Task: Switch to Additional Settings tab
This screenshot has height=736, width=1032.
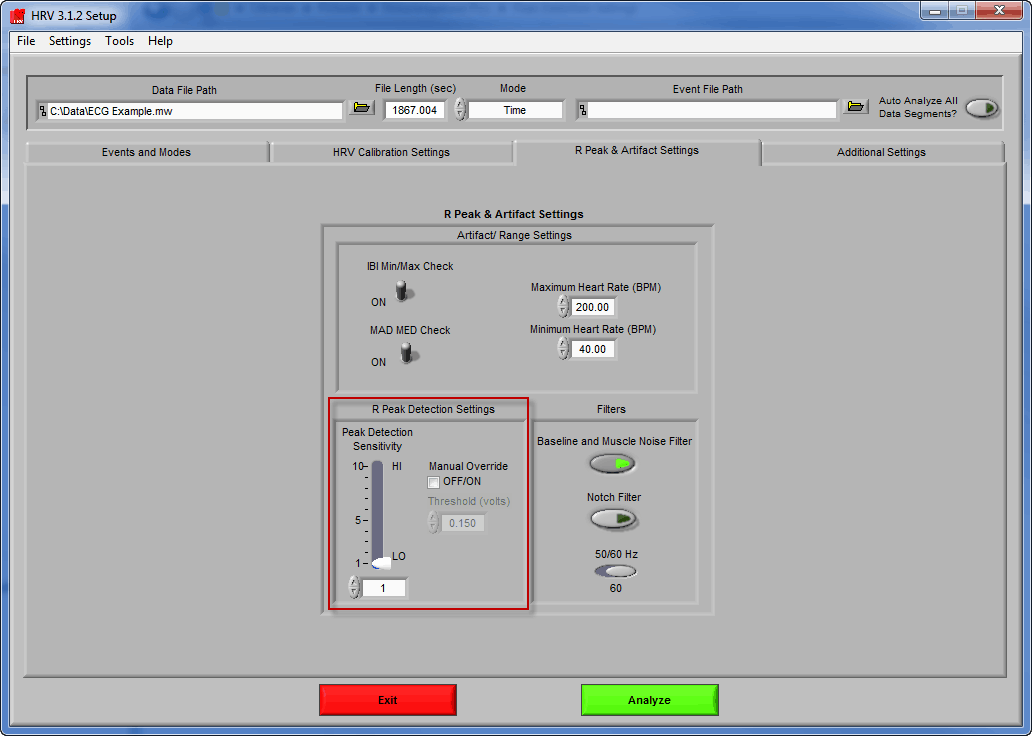Action: (882, 152)
